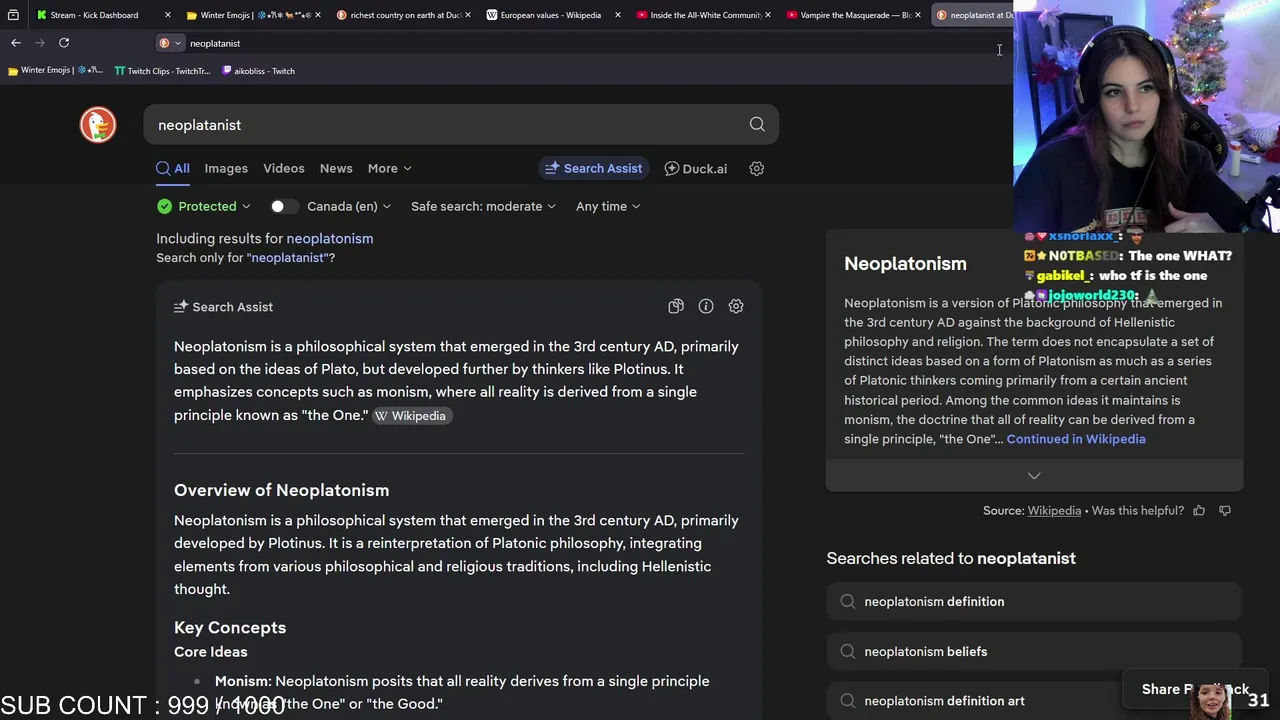Select the All results tab
Viewport: 1280px width, 720px height.
[x=173, y=168]
